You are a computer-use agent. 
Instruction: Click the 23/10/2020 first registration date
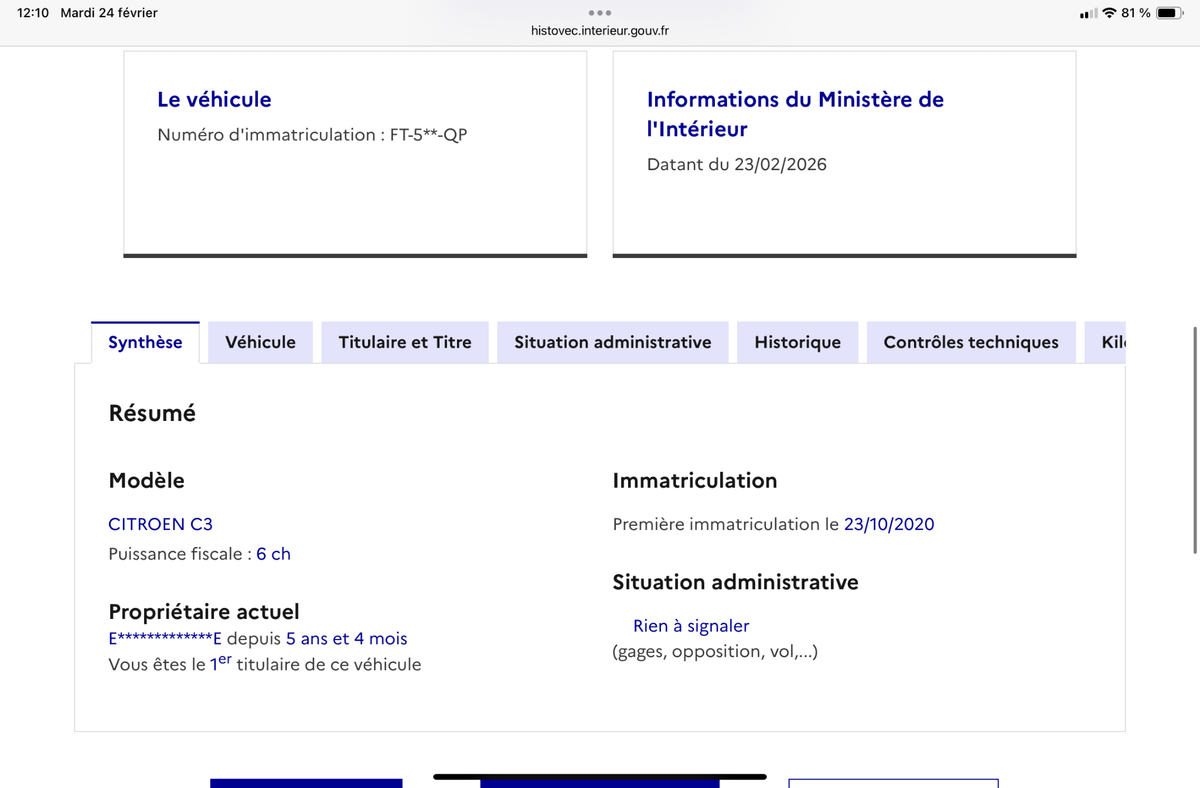coord(889,524)
